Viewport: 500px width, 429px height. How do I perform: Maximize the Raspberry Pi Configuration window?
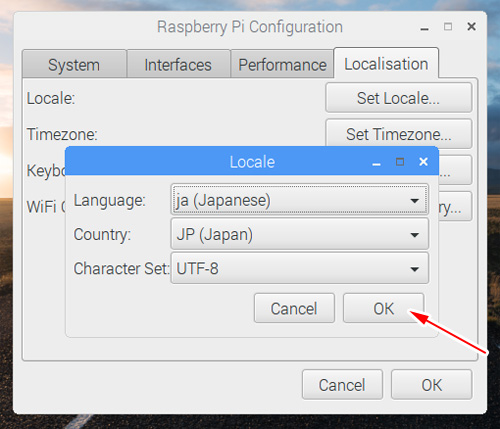click(448, 27)
